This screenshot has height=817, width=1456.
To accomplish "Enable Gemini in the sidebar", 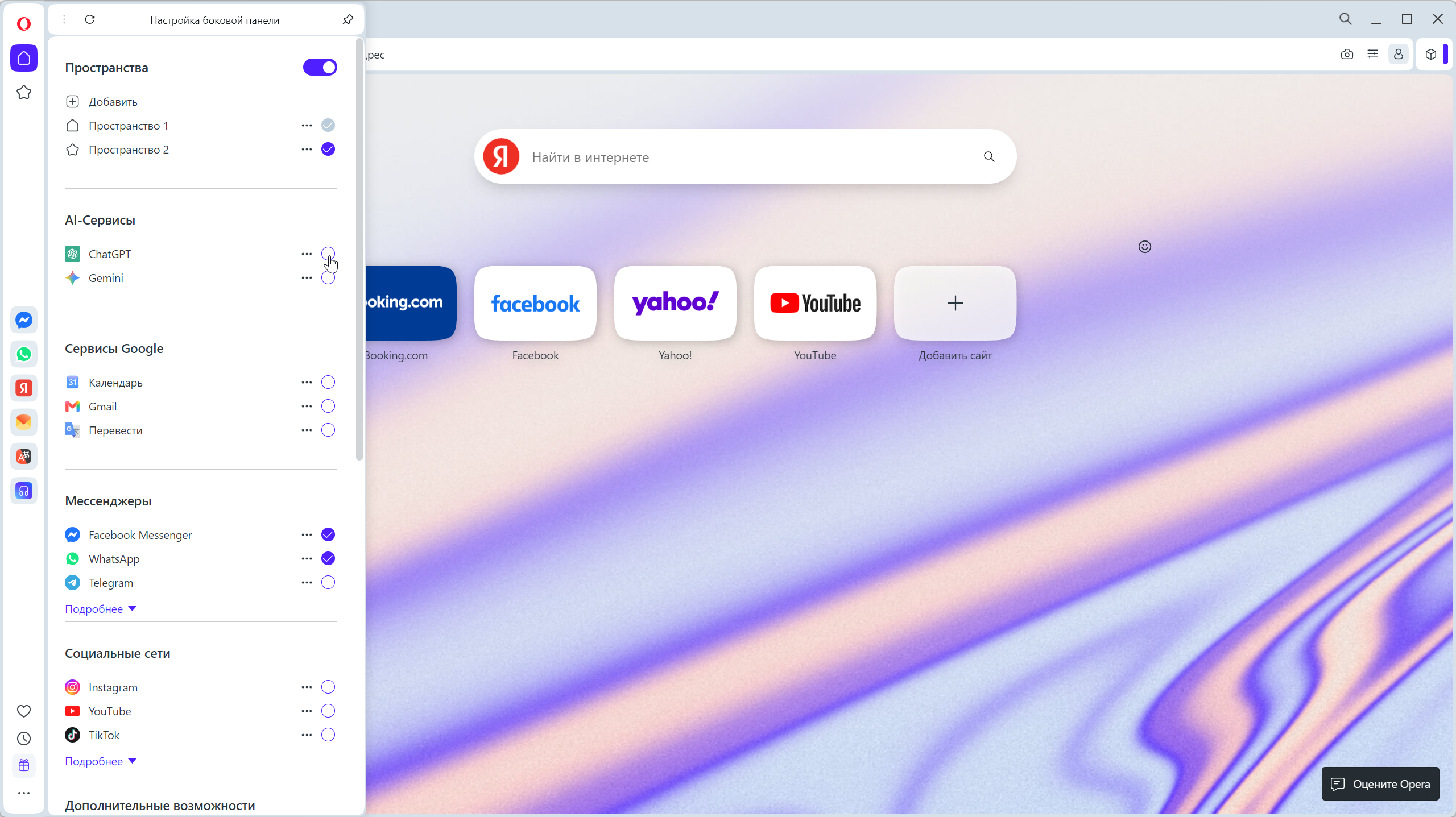I will click(x=328, y=278).
